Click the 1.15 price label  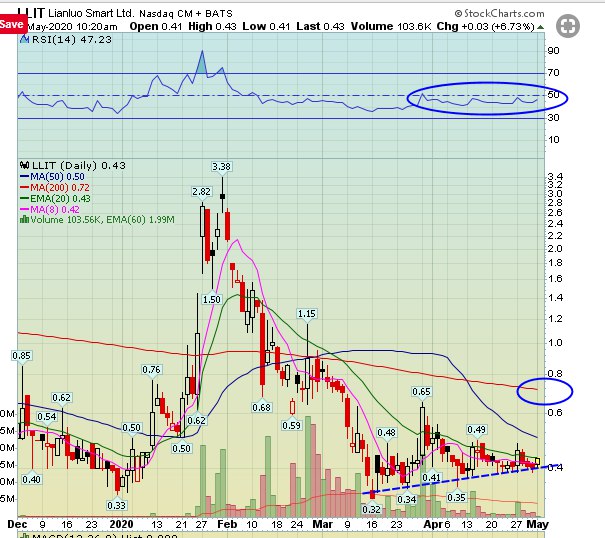click(x=307, y=314)
